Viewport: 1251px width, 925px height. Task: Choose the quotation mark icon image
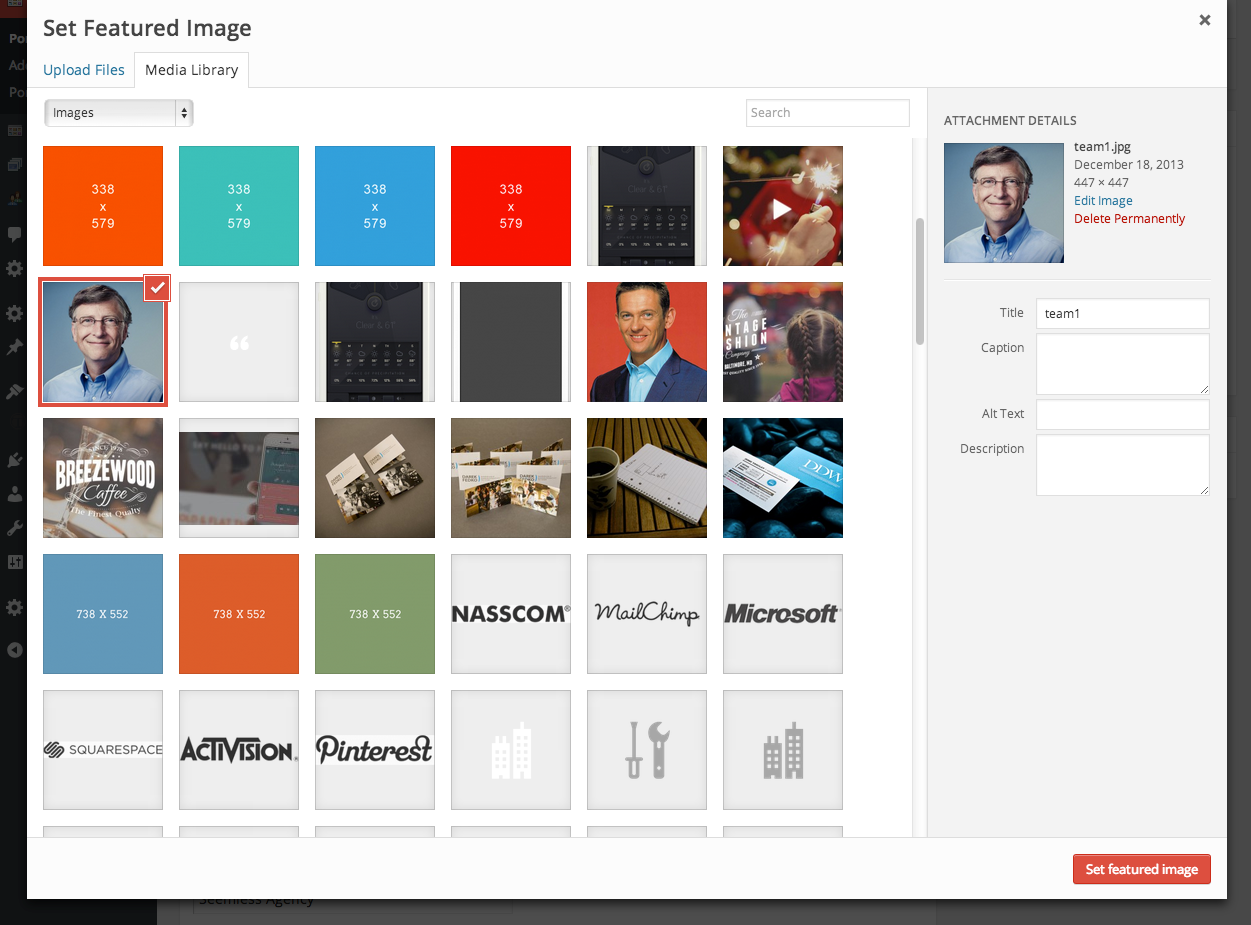tap(239, 342)
